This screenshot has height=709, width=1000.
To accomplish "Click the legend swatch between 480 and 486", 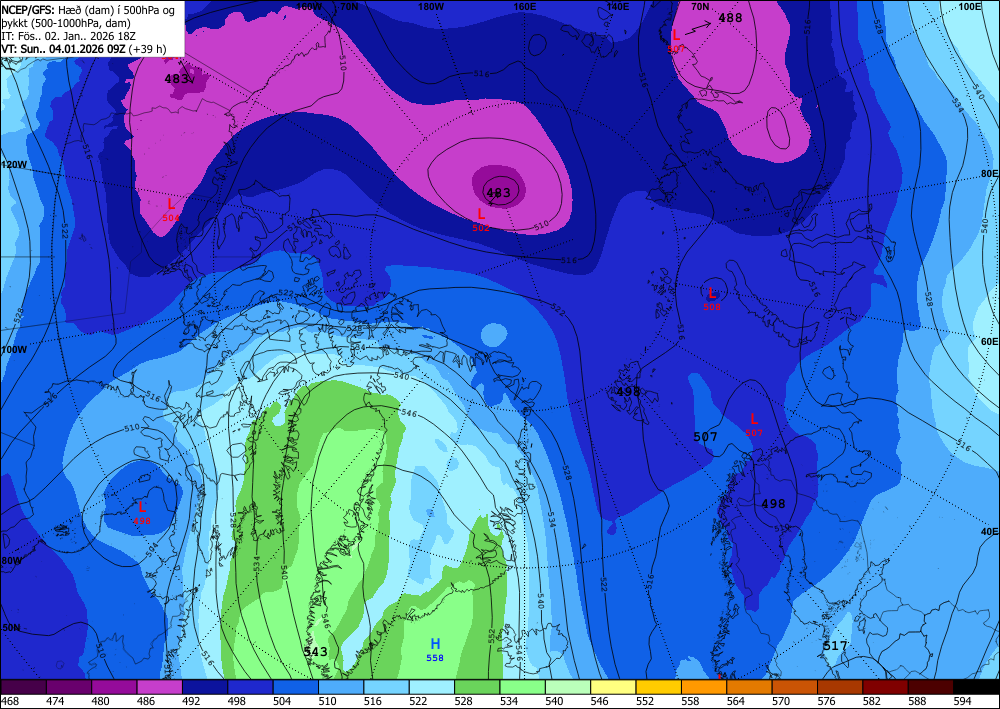I will (115, 687).
